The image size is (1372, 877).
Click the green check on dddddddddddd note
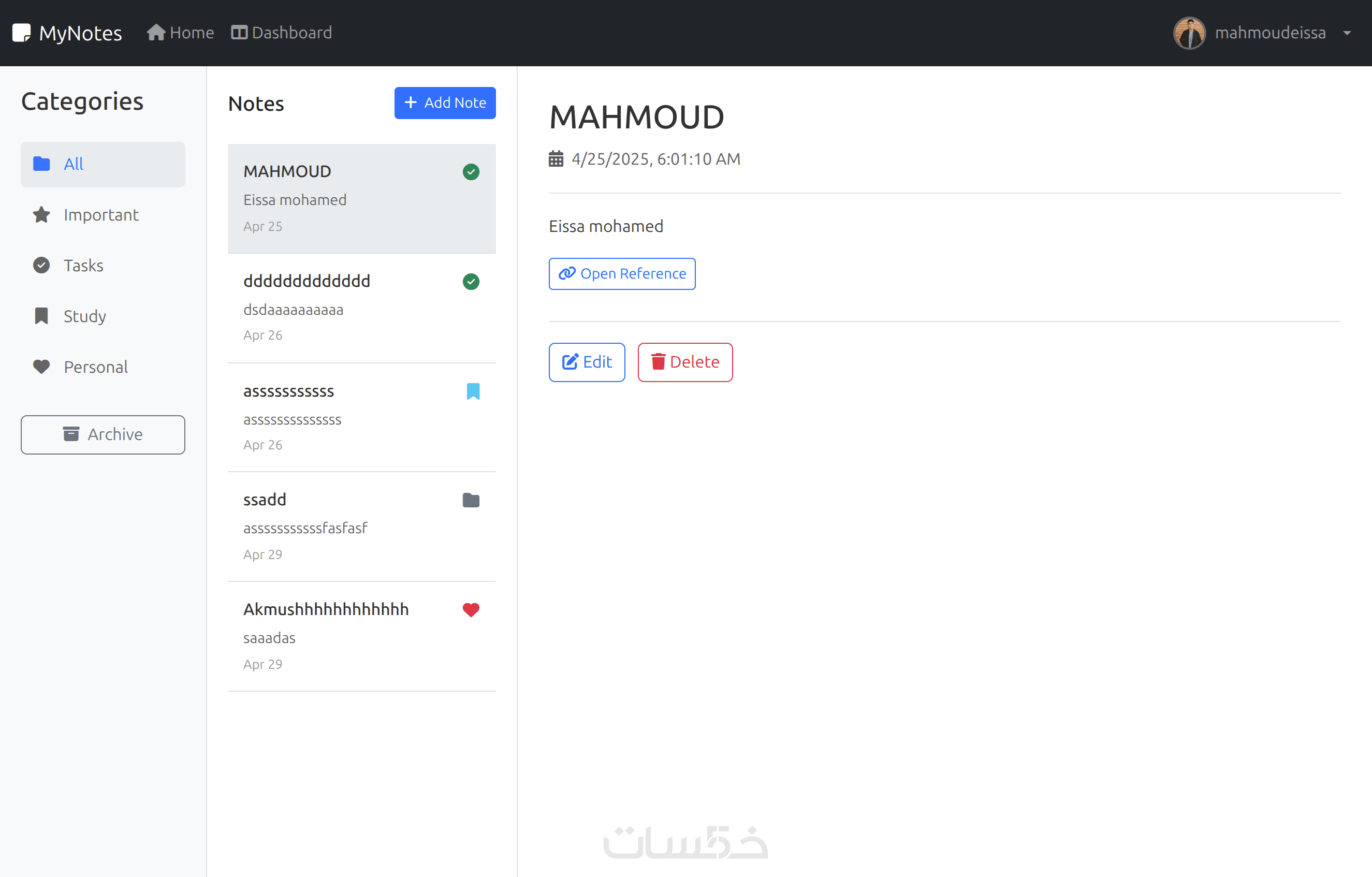pyautogui.click(x=471, y=281)
